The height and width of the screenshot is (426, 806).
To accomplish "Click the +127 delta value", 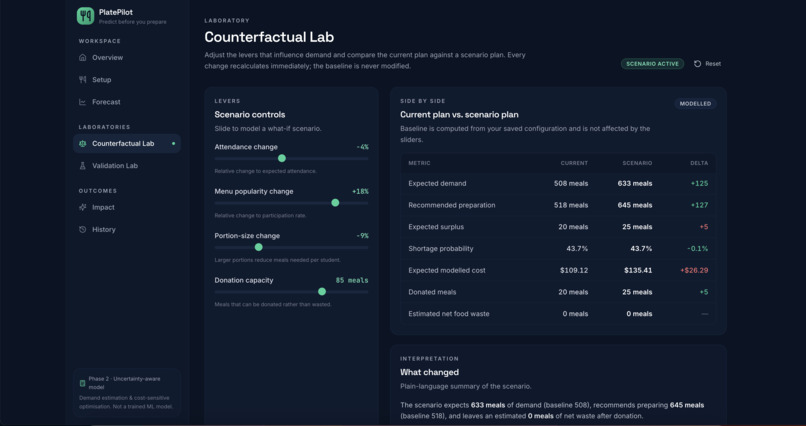I will click(x=699, y=205).
